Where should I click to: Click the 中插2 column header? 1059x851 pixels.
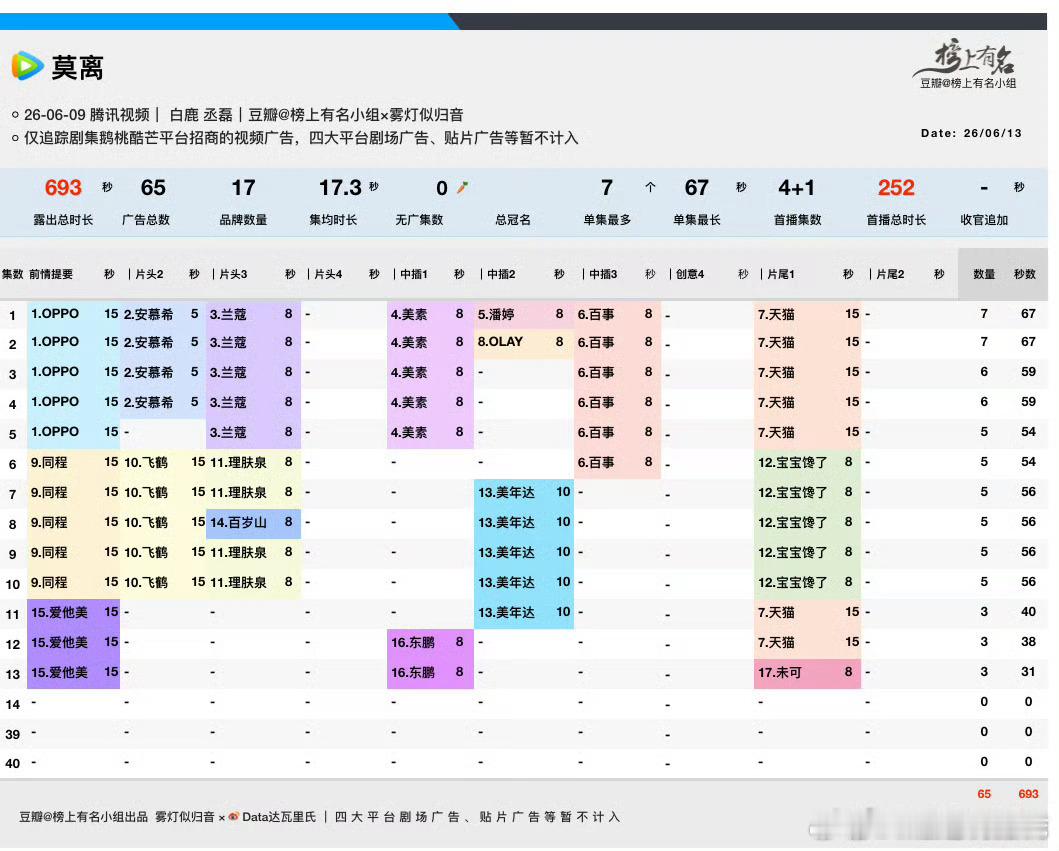coord(501,274)
